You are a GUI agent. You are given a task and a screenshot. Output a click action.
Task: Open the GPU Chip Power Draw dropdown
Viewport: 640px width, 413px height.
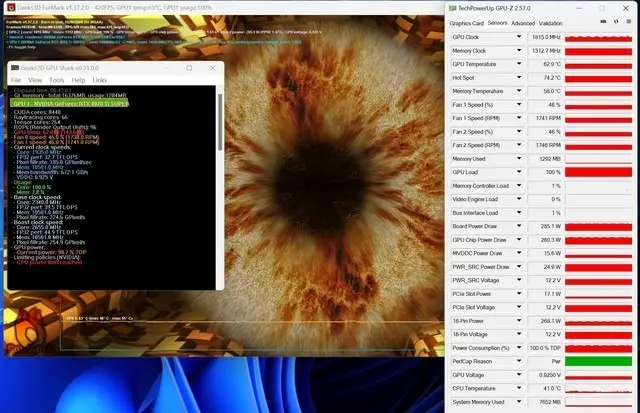[519, 239]
